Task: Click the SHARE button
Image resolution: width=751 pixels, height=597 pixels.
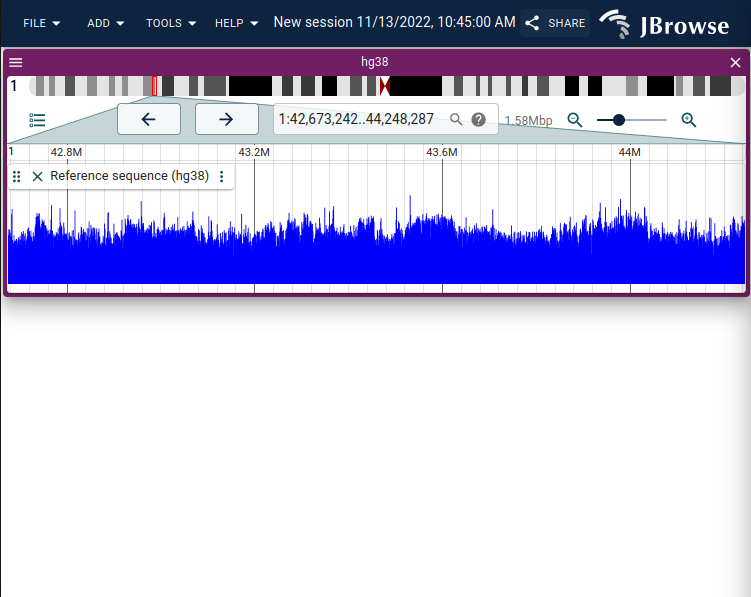Action: 555,23
